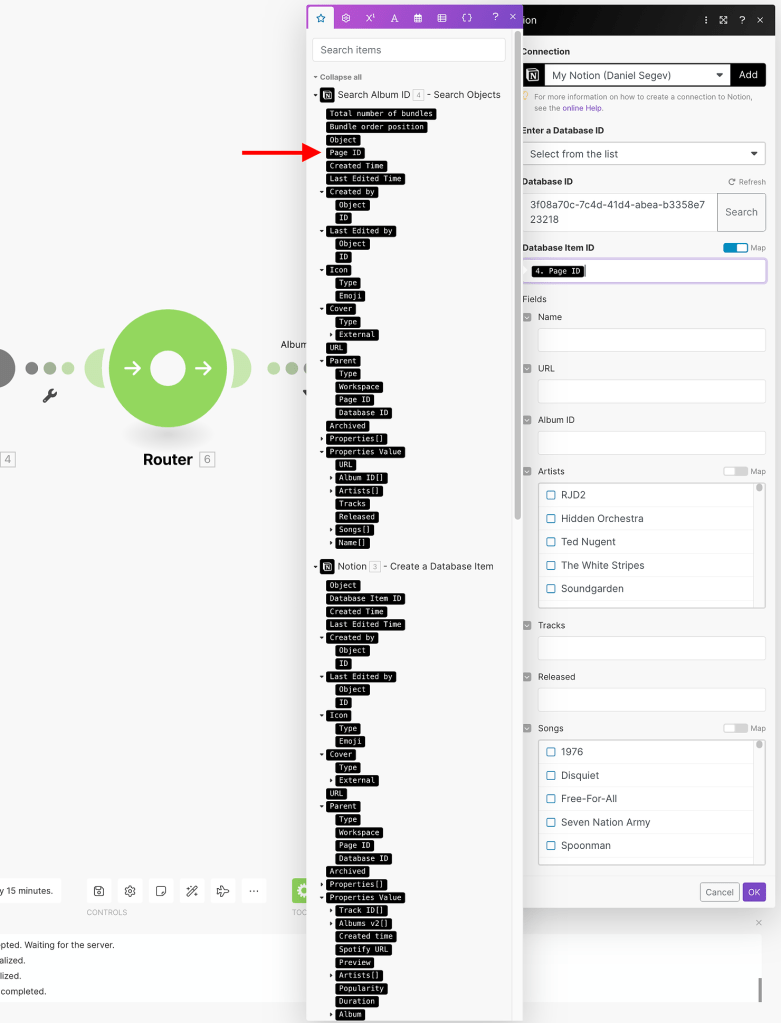Open the more controls ellipsis button

[254, 891]
